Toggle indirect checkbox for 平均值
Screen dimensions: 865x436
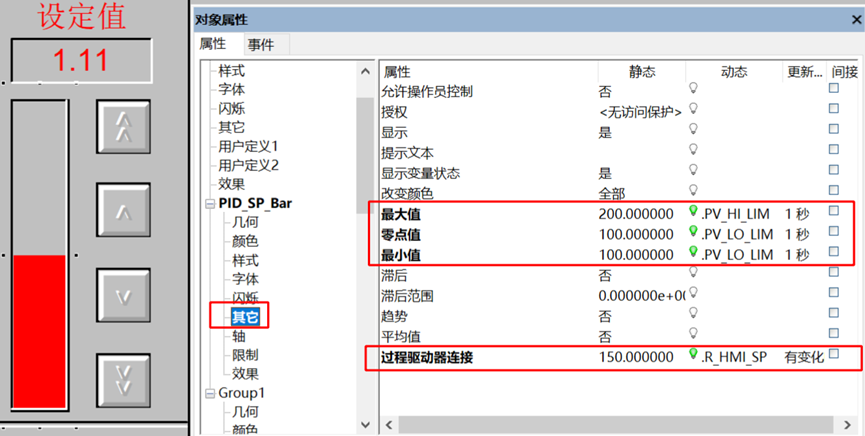point(834,333)
